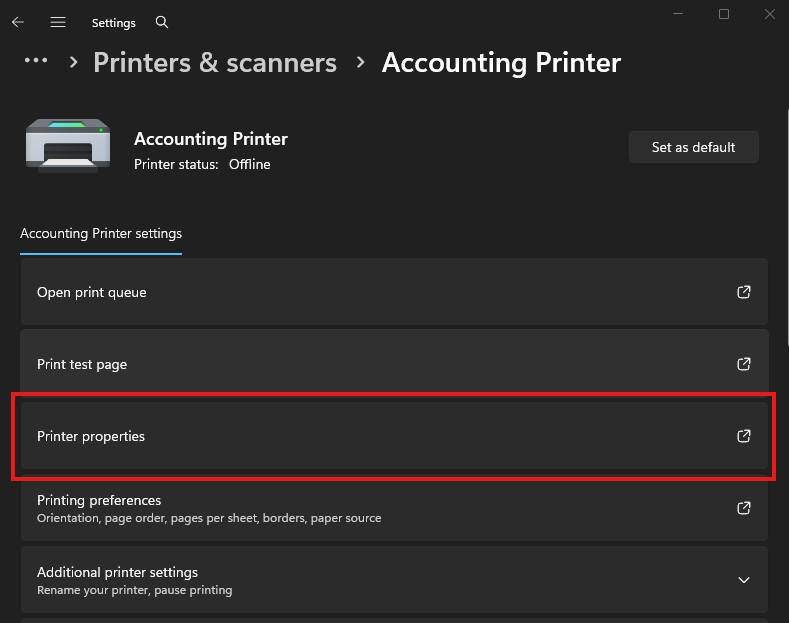Maximize the Settings window
789x623 pixels.
pos(724,14)
